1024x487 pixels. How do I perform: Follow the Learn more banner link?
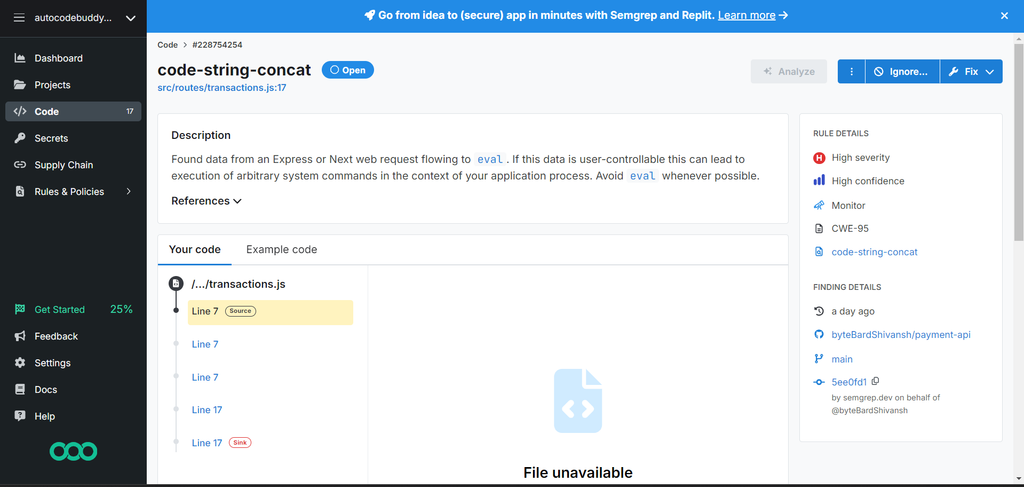[746, 15]
